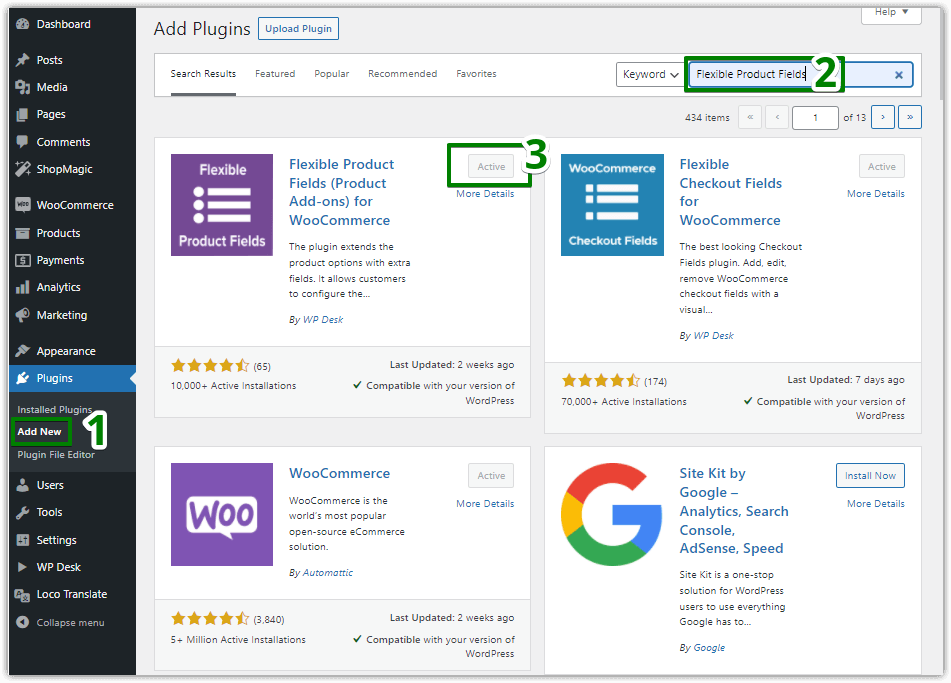
Task: Click the 70,000+ Active Installations text
Action: [x=623, y=402]
